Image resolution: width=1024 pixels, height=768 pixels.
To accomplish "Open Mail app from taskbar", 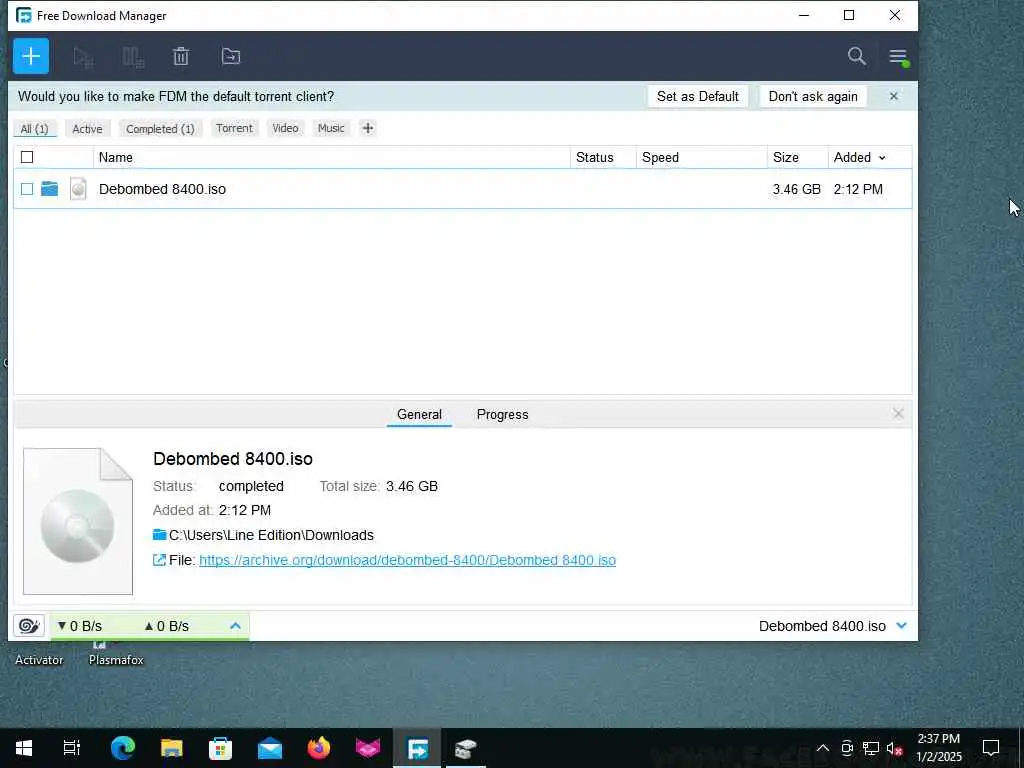I will (270, 748).
